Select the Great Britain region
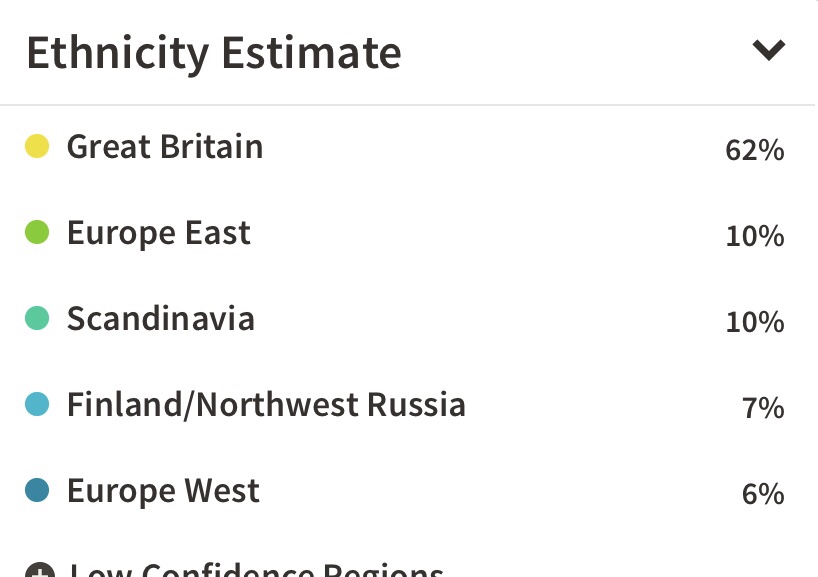 pyautogui.click(x=165, y=147)
